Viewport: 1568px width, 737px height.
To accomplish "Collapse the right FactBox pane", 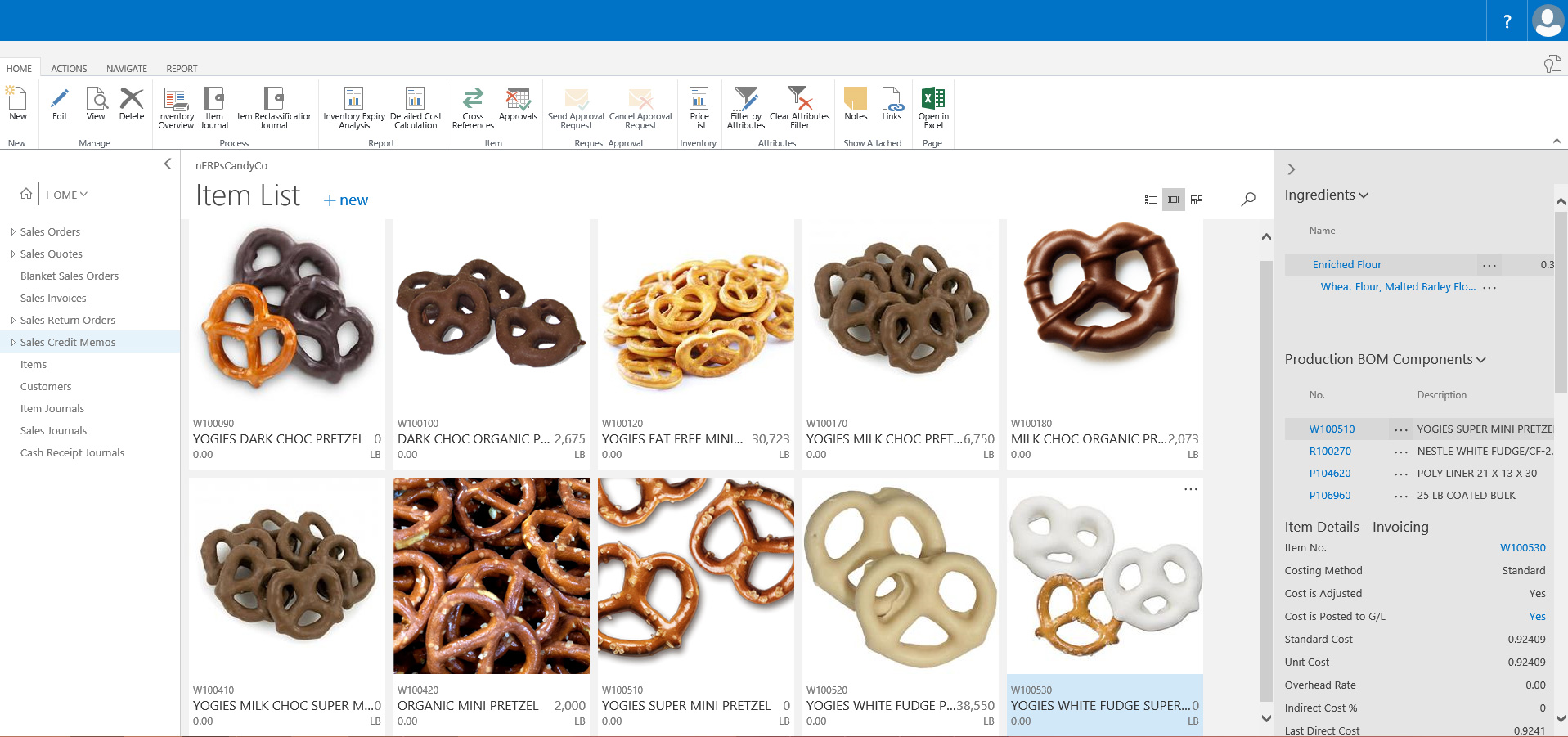I will (1292, 169).
